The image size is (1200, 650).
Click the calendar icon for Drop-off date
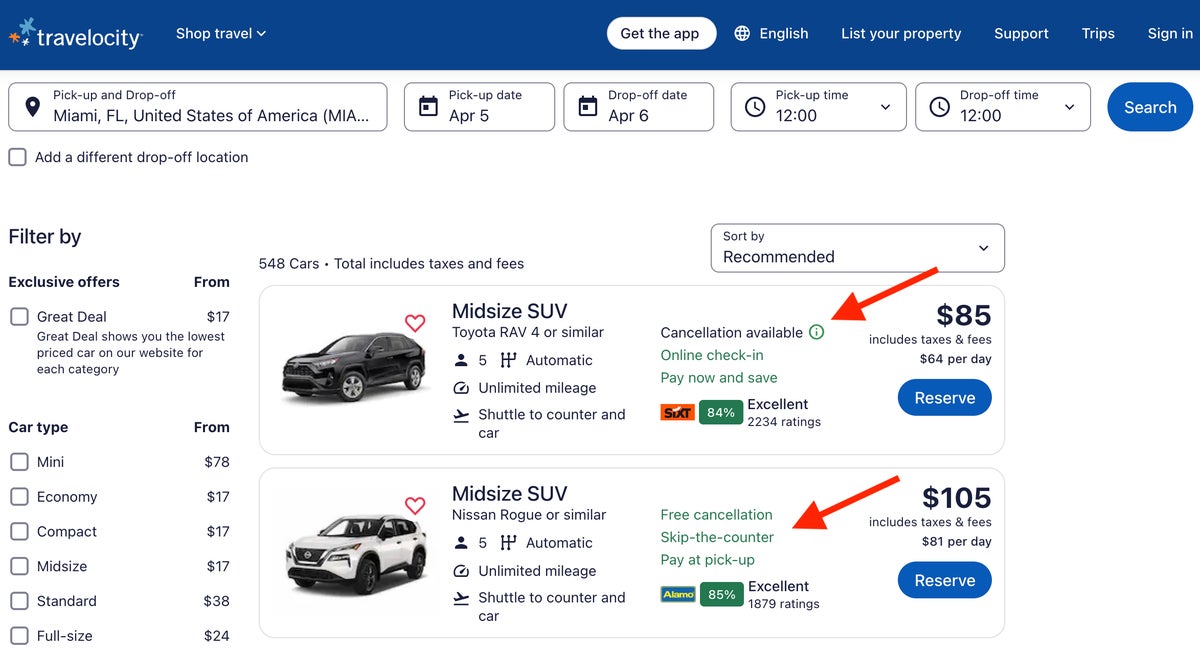(x=587, y=107)
